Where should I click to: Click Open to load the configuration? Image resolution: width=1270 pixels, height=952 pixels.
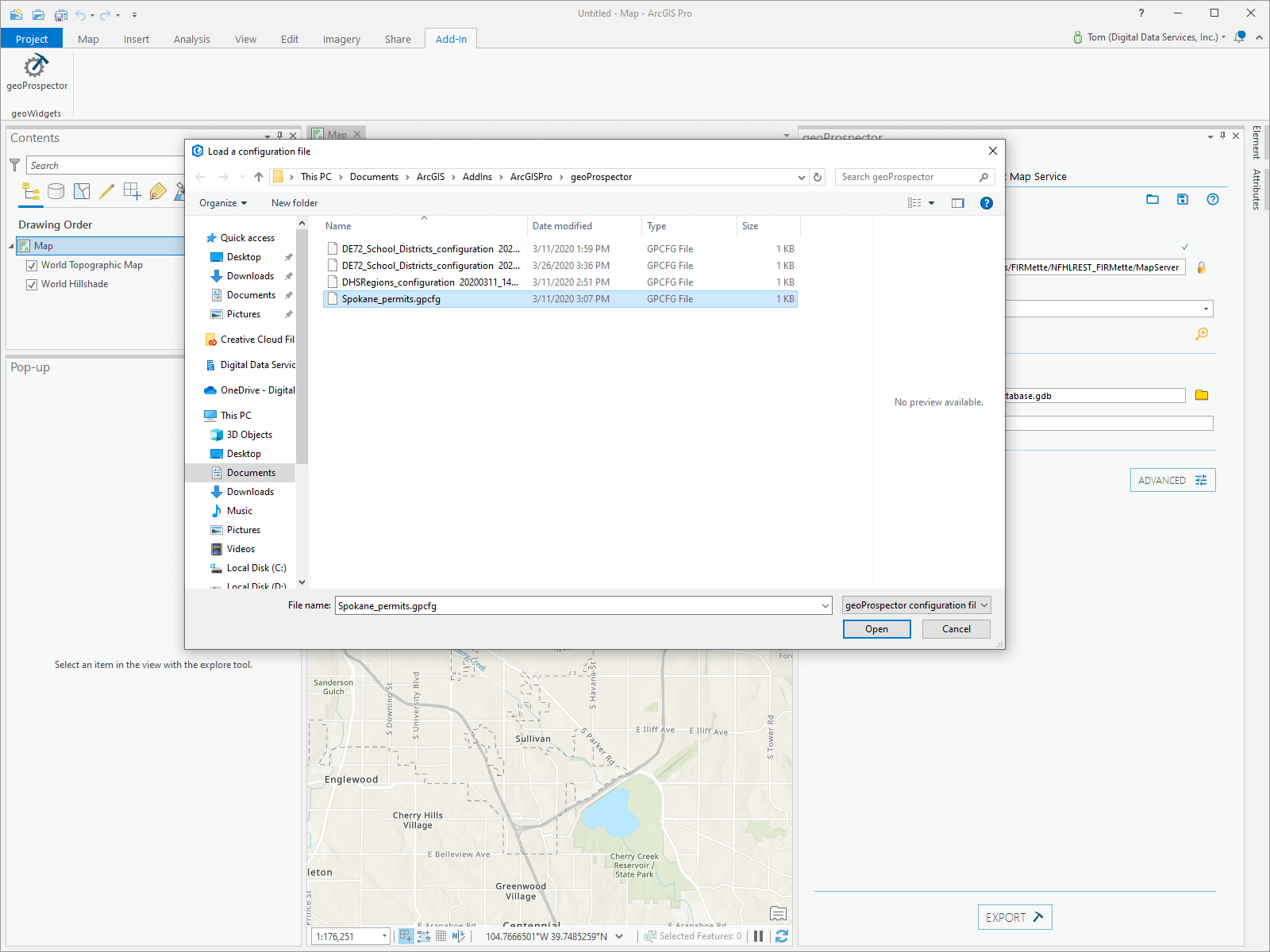click(x=877, y=629)
